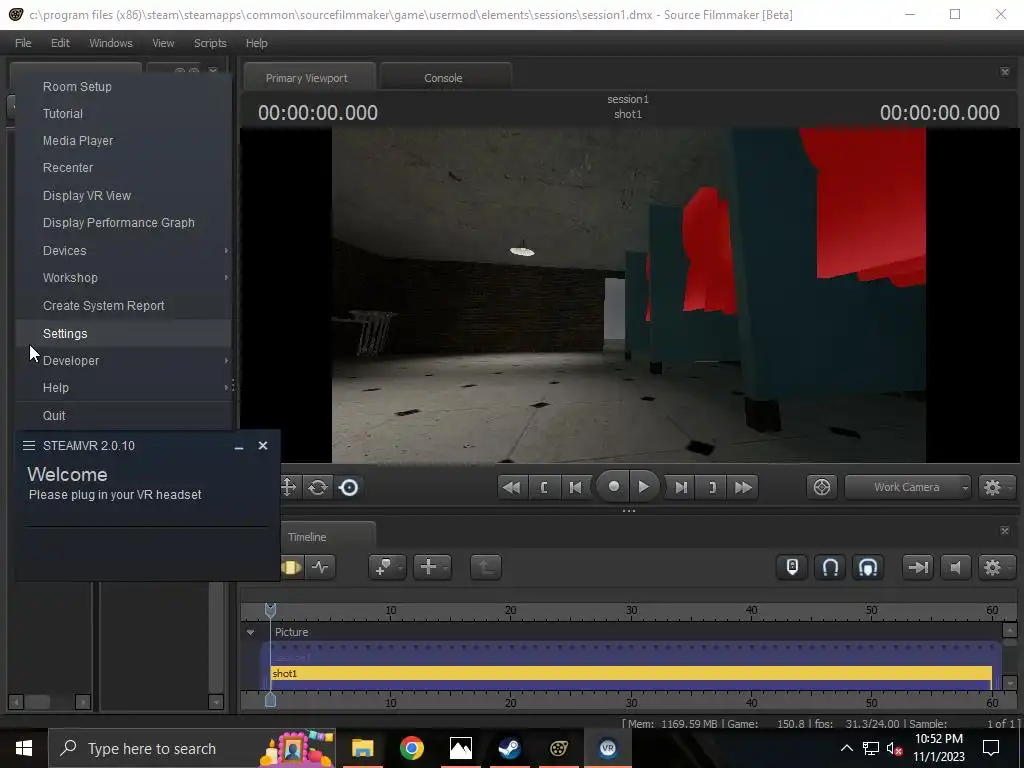Open the add bookmark dropdown in timeline
The image size is (1024, 768).
[x=387, y=567]
